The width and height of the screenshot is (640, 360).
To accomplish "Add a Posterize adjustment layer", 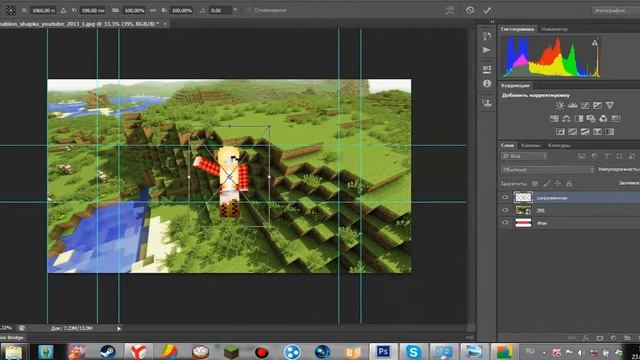I will 573,131.
